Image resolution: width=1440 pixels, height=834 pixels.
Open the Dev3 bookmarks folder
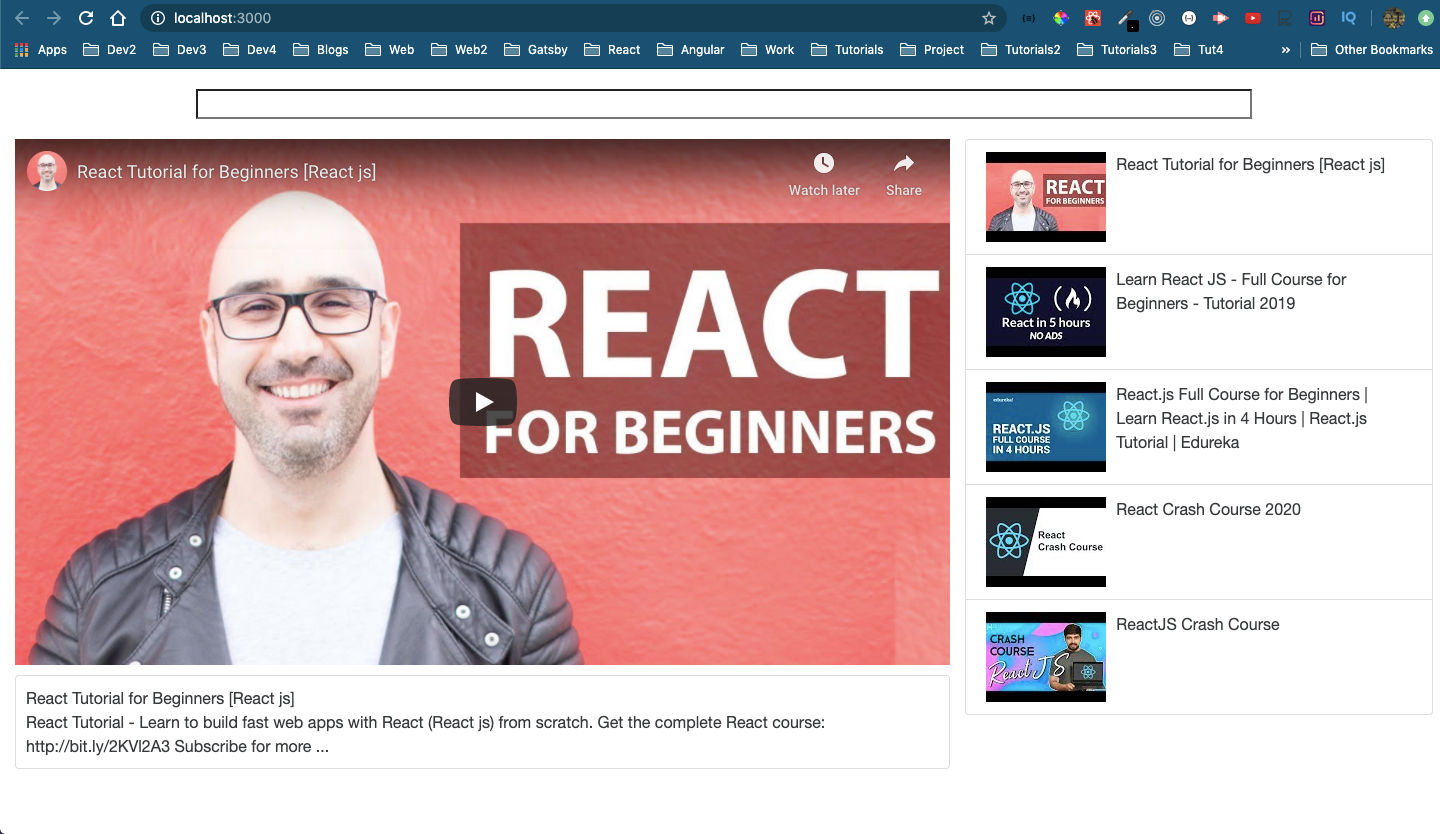tap(180, 49)
